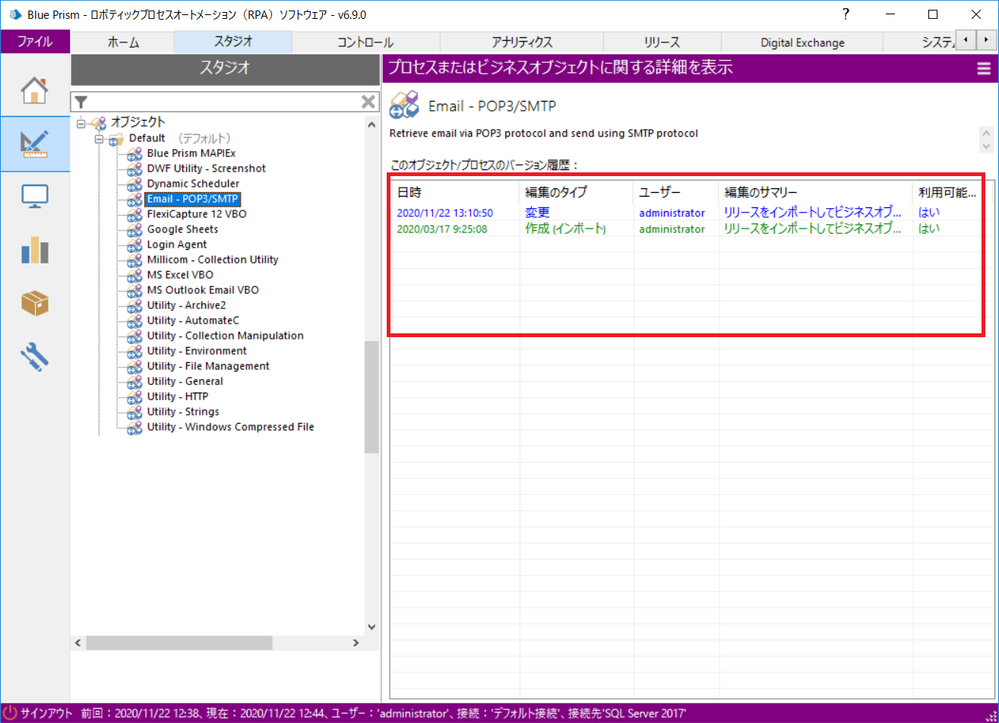The height and width of the screenshot is (723, 999).
Task: Open the Analytics bar chart sidebar icon
Action: pos(34,250)
